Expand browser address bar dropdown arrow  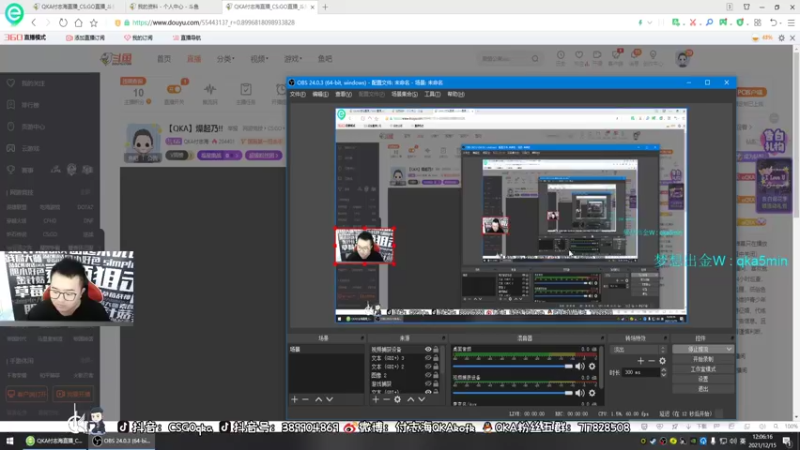tap(649, 22)
